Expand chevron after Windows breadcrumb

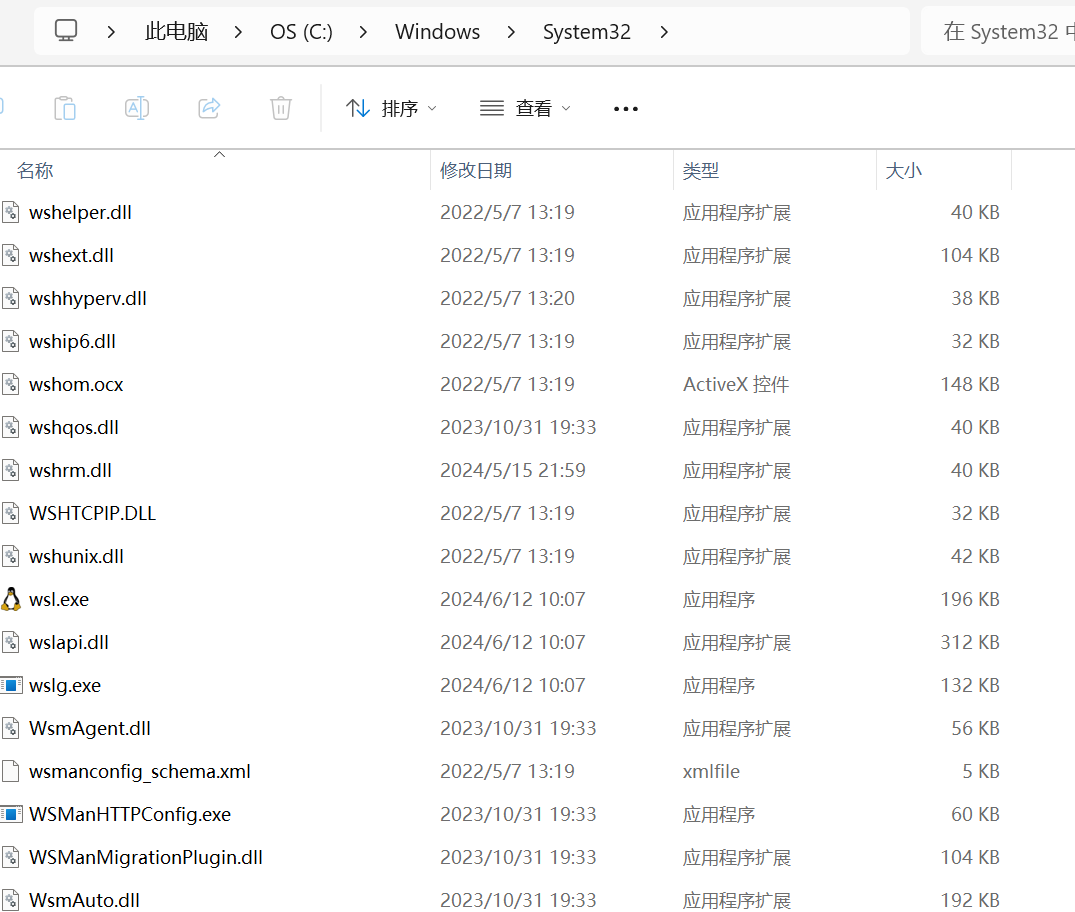pos(511,32)
